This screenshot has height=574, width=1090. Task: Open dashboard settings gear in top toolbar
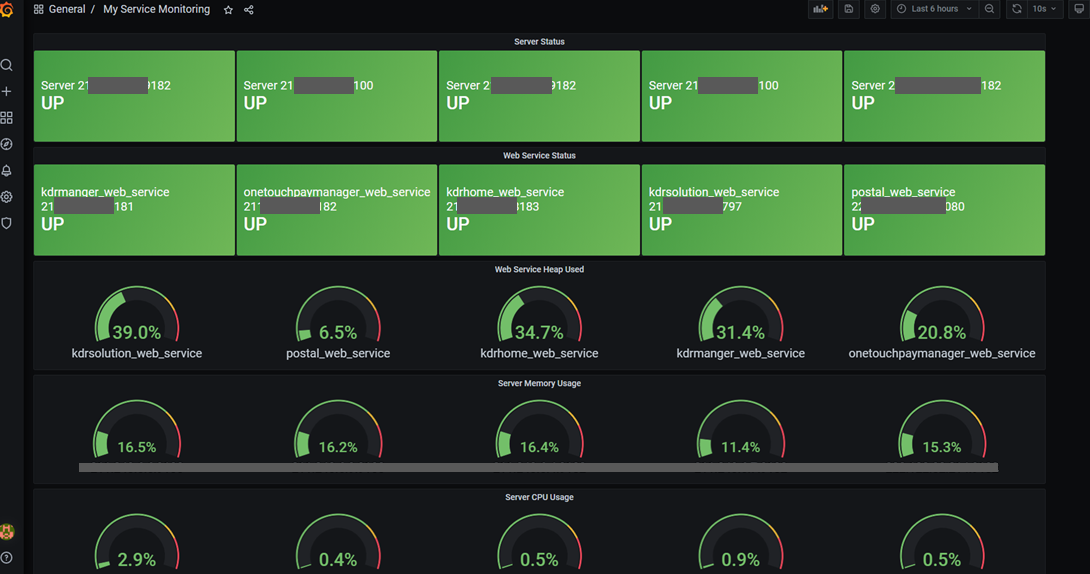click(x=875, y=9)
